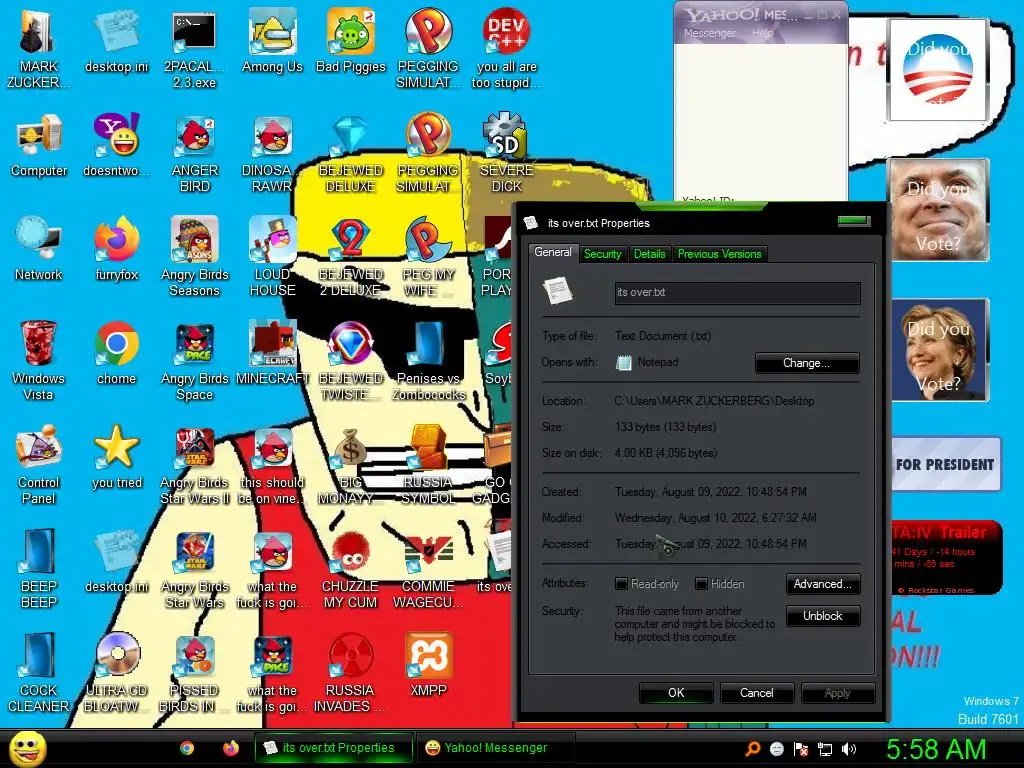Click the Unblock button
The image size is (1024, 768).
pos(822,616)
